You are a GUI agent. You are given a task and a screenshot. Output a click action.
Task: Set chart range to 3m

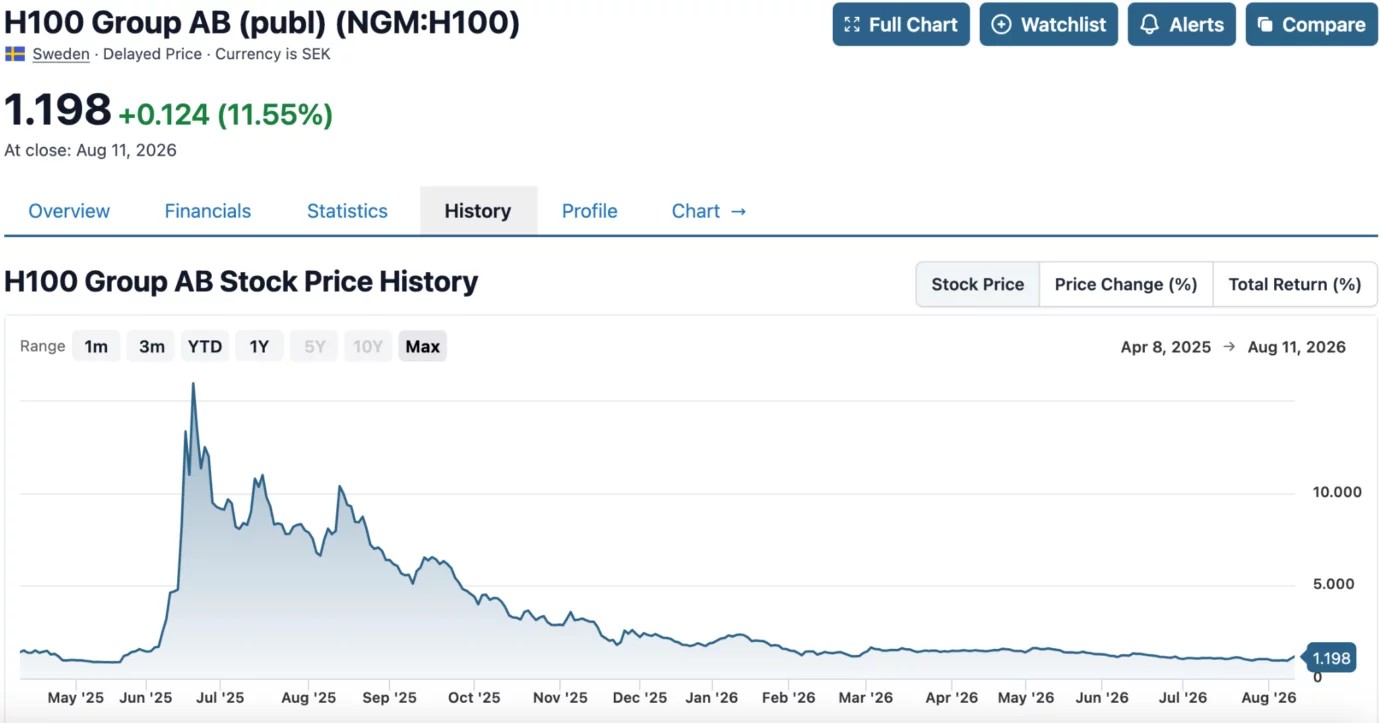coord(151,346)
